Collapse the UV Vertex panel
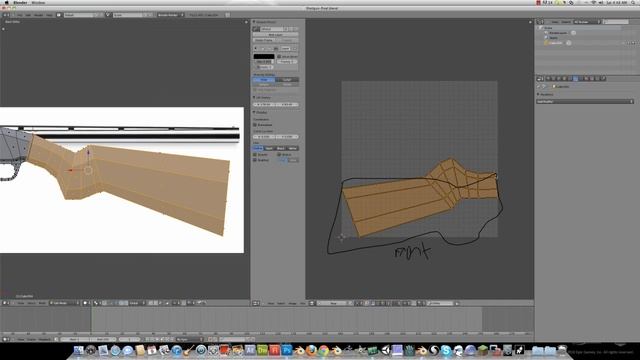640x360 pixels. point(254,98)
